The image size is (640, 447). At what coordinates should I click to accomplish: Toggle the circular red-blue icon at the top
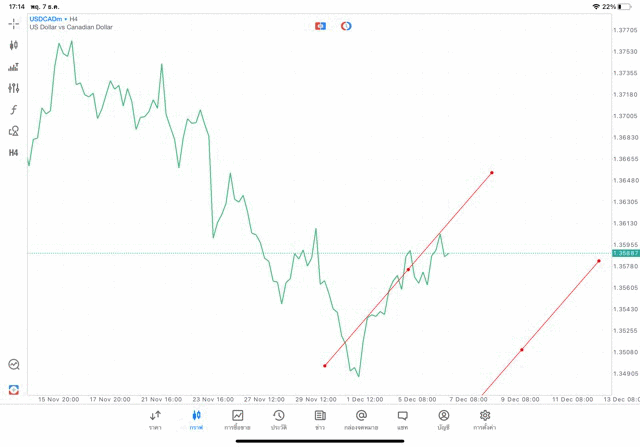click(x=346, y=26)
